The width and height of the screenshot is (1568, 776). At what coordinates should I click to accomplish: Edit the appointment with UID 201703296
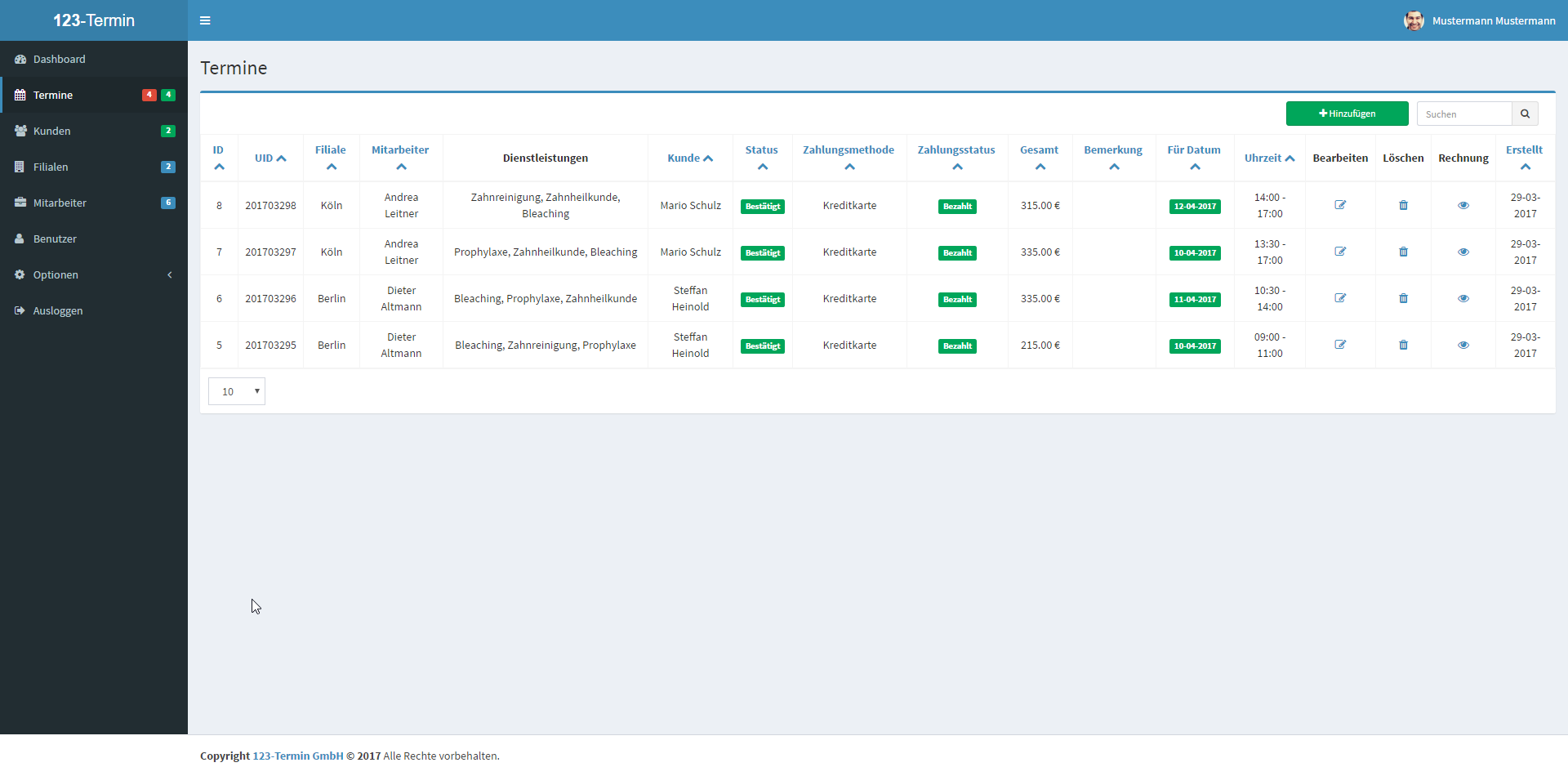[1340, 298]
